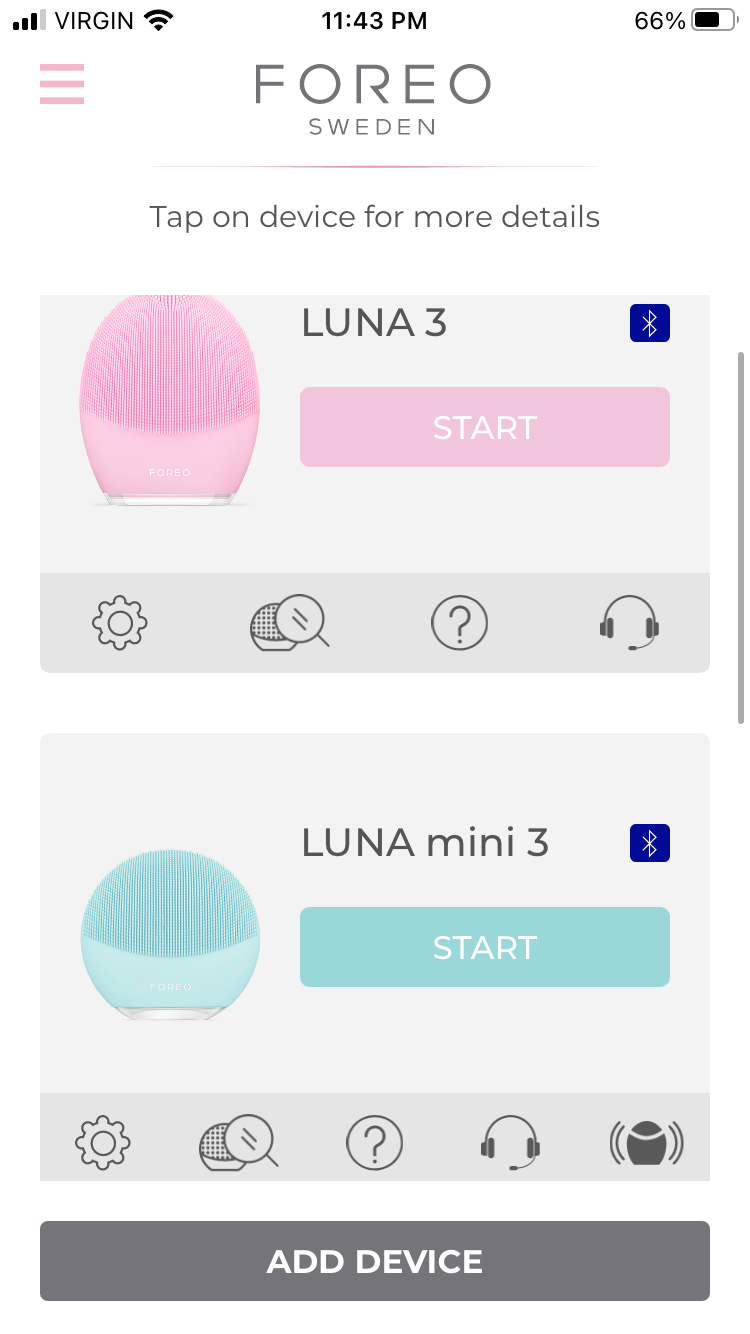This screenshot has width=750, height=1334.
Task: Open LUNA mini 3 help question mark
Action: [374, 1141]
